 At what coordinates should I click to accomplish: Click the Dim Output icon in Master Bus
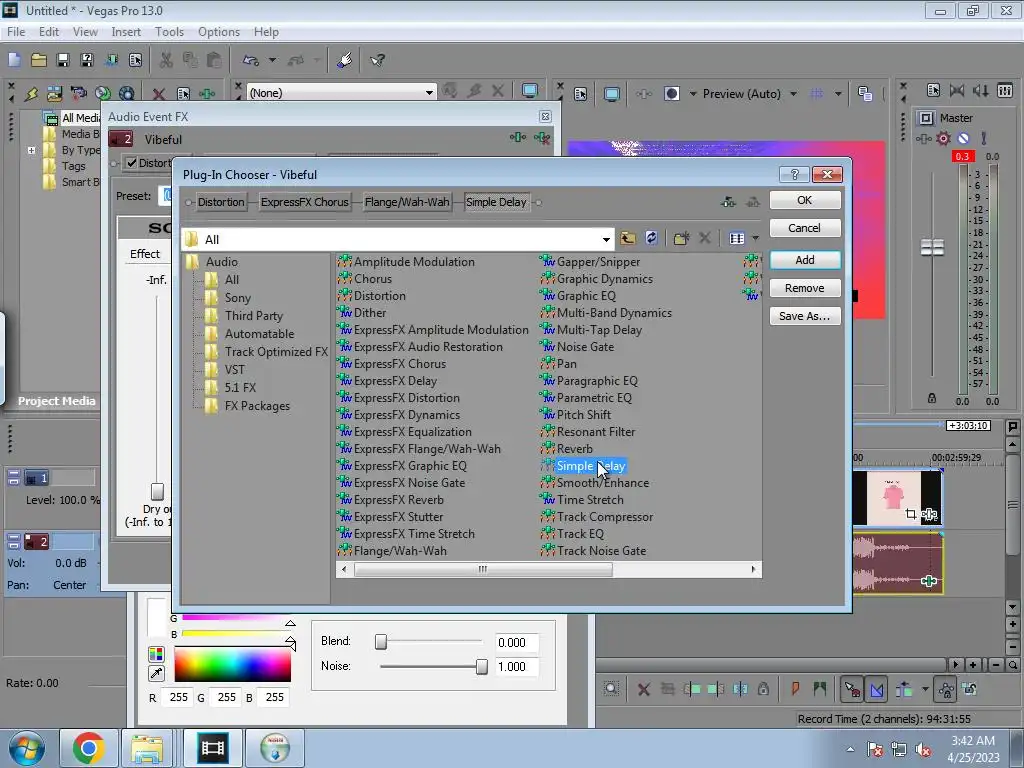click(980, 90)
